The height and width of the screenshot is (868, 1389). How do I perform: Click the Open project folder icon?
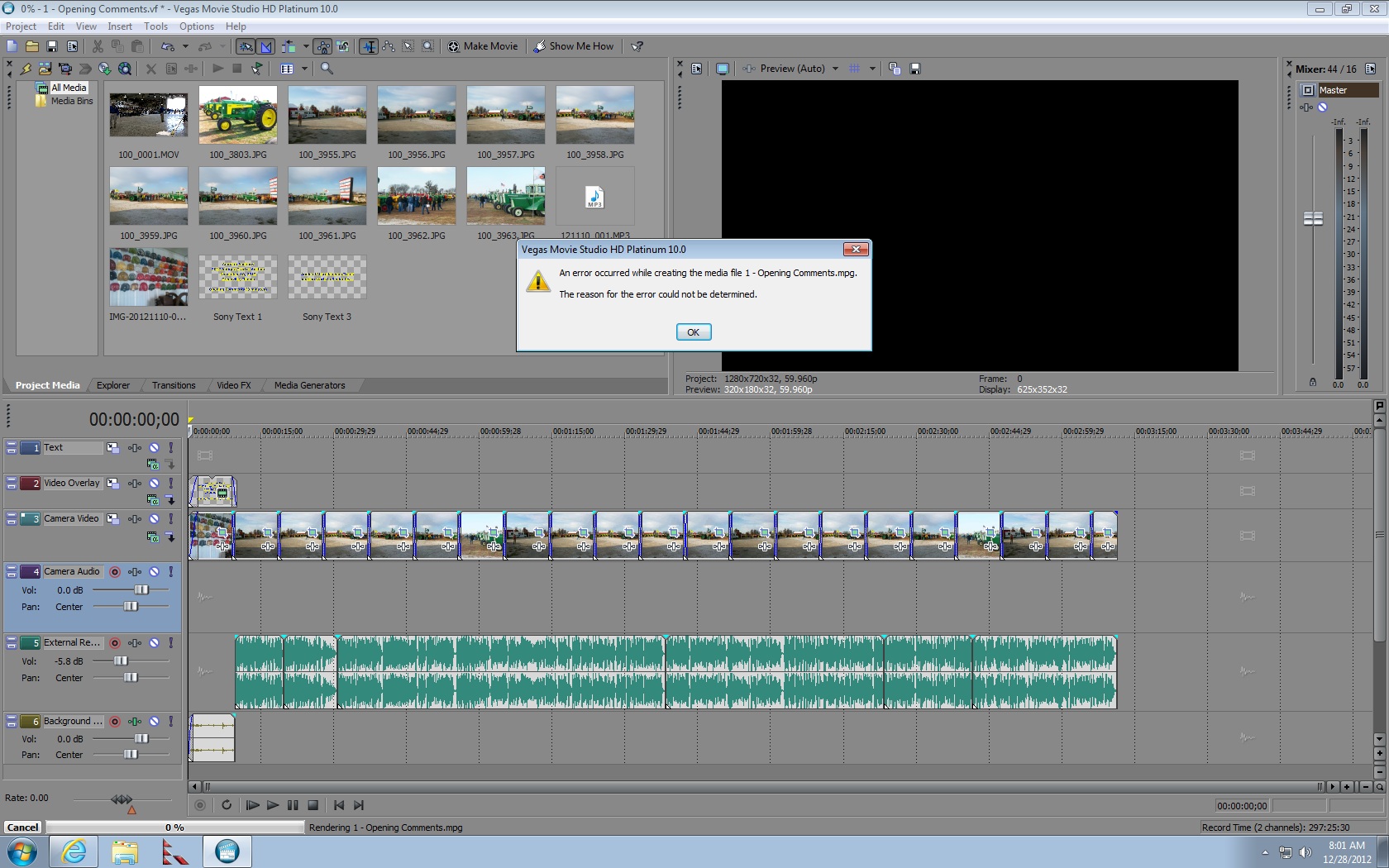click(x=31, y=46)
